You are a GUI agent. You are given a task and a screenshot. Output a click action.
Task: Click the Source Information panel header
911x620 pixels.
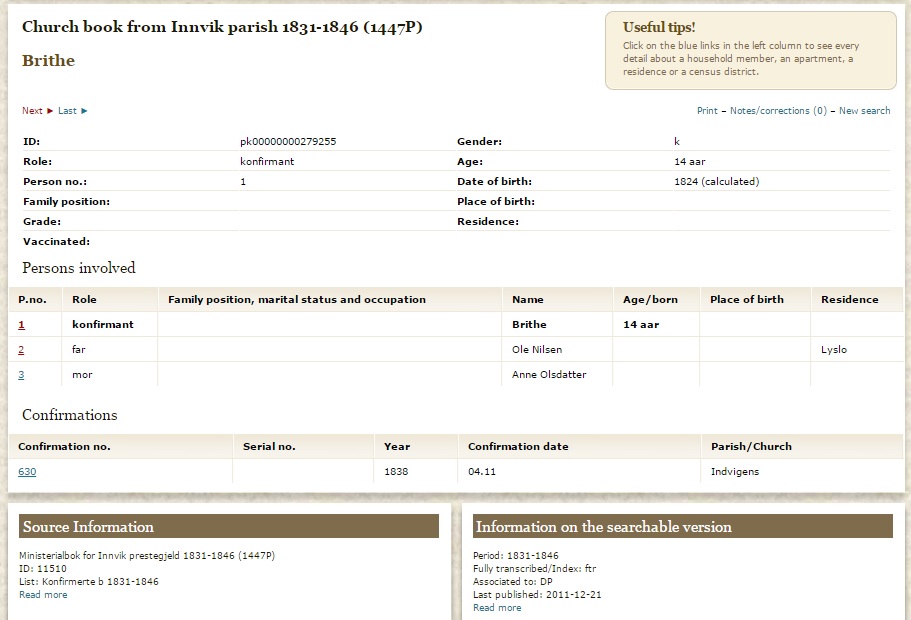click(229, 527)
